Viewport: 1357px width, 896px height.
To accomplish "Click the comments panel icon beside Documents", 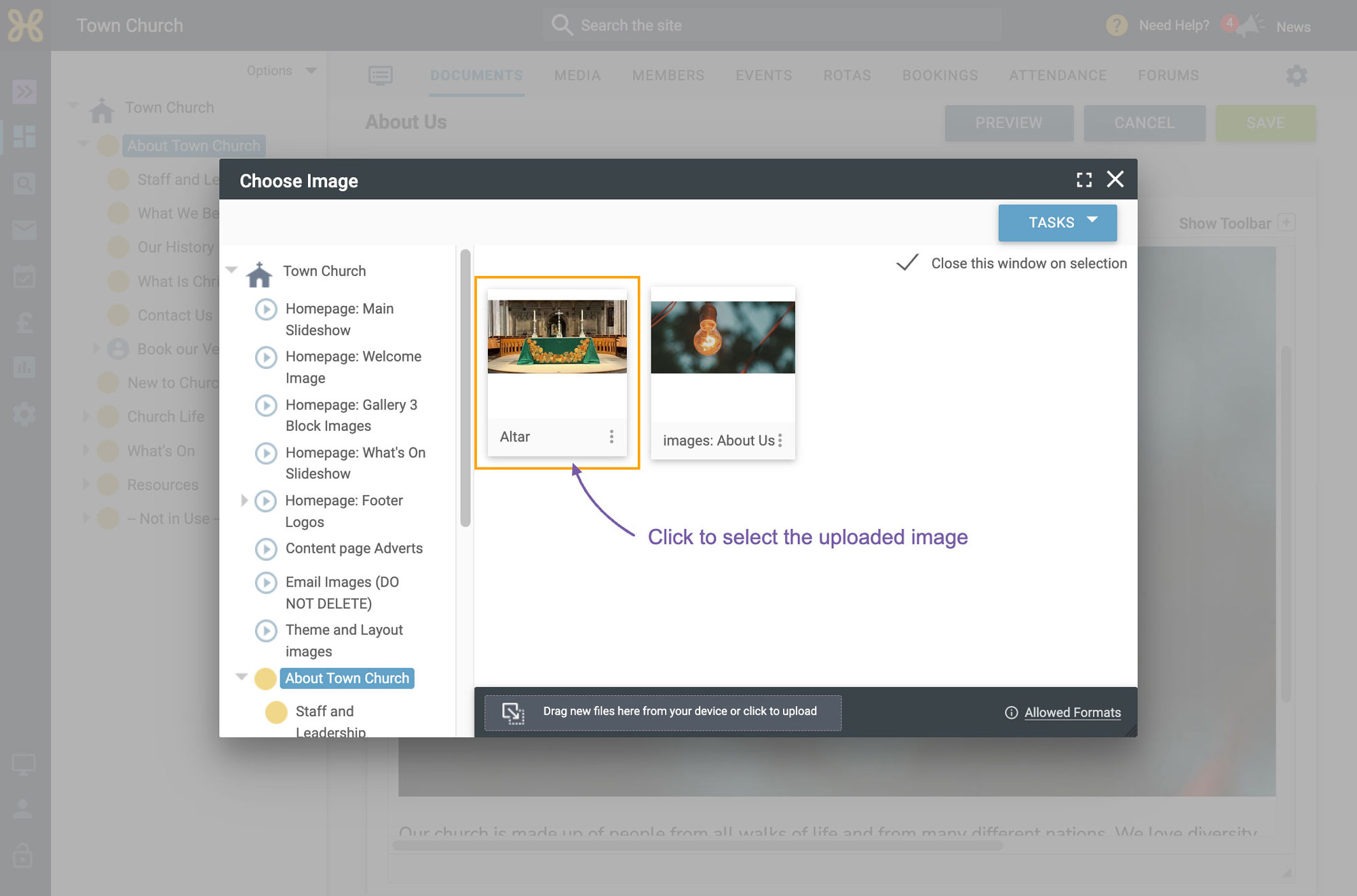I will (380, 75).
